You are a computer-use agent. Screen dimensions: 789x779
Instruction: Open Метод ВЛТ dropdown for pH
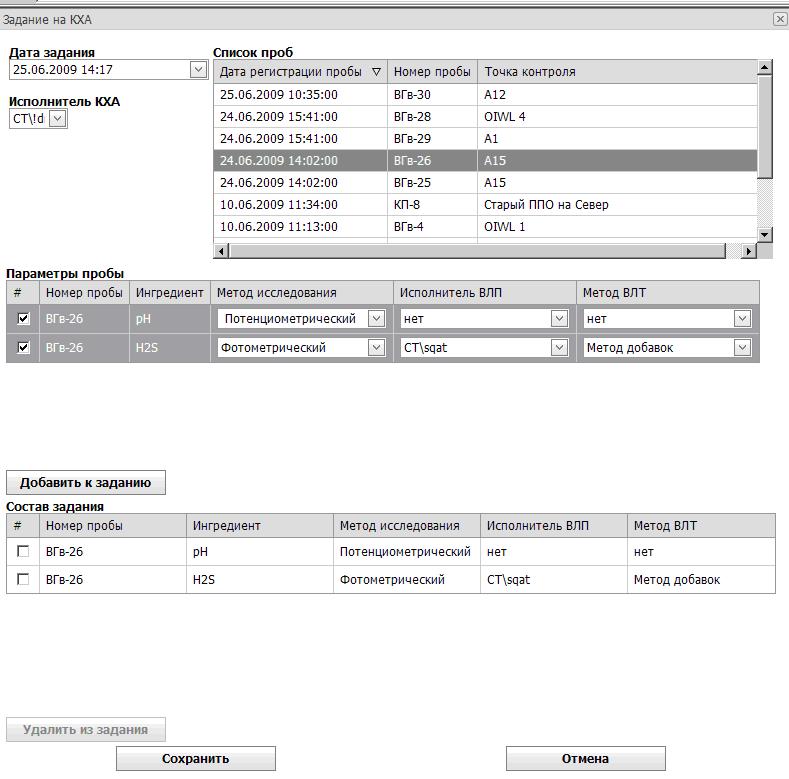(x=742, y=319)
